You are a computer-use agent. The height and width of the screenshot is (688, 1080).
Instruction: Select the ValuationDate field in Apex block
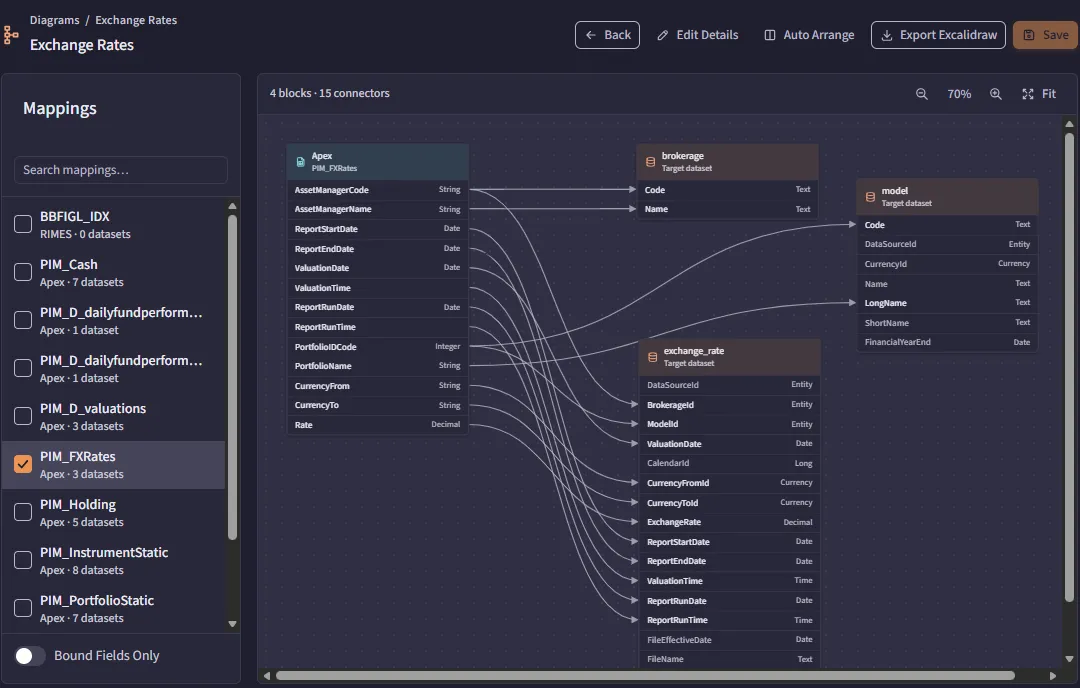[x=377, y=268]
